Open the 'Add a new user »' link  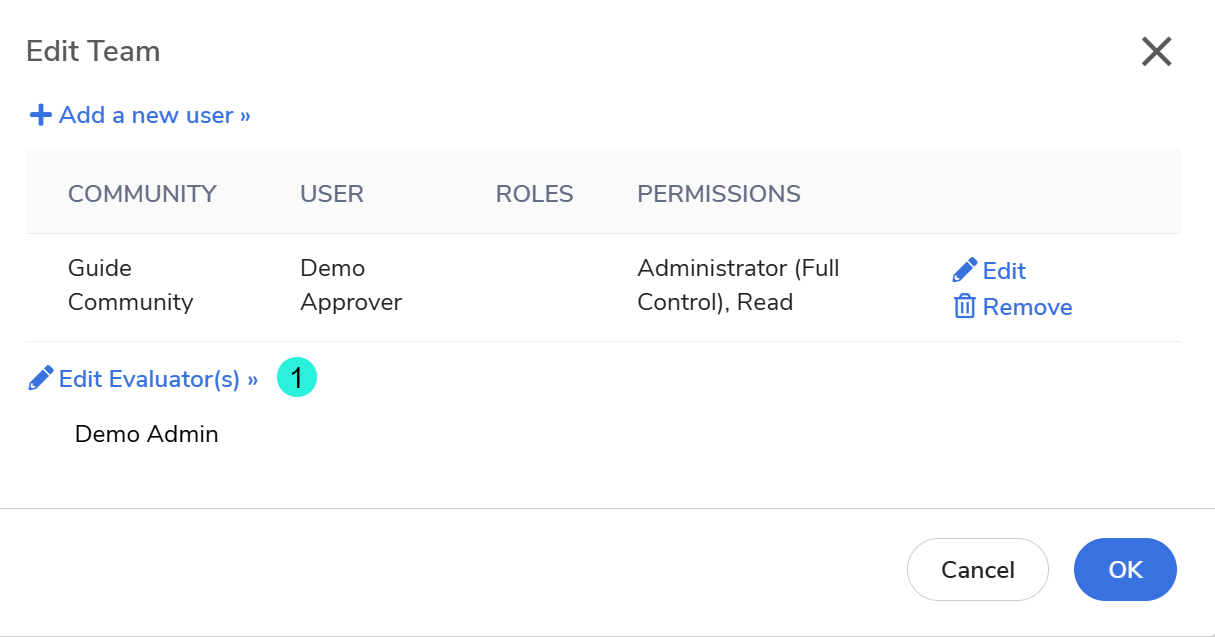(x=154, y=115)
